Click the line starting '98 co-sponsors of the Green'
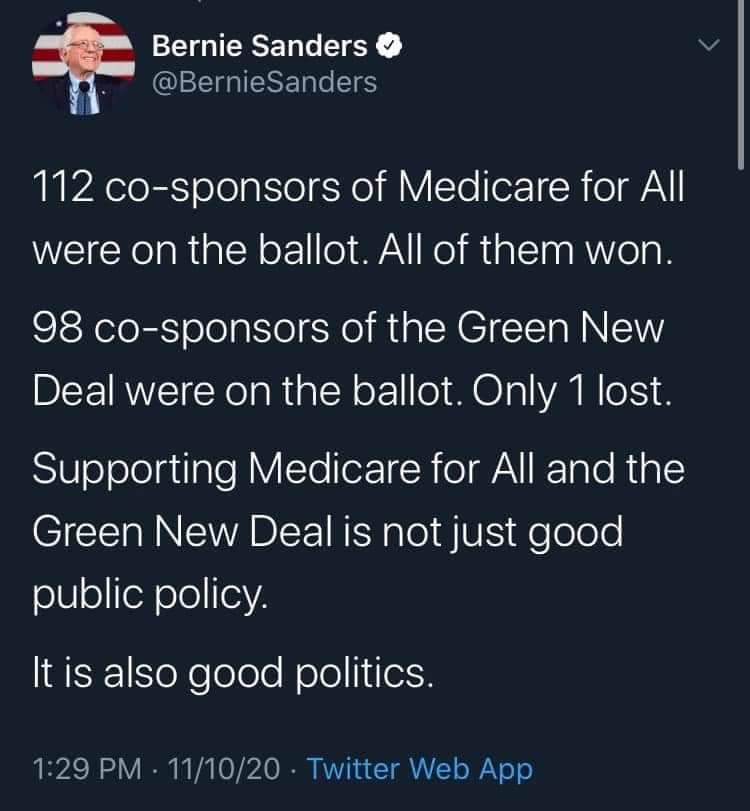The width and height of the screenshot is (750, 811). [348, 330]
